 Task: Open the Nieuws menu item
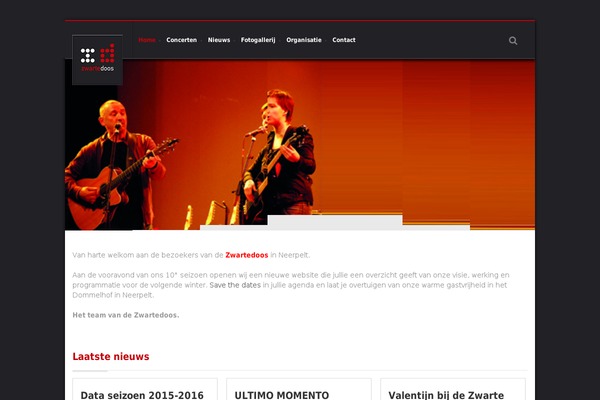[219, 40]
